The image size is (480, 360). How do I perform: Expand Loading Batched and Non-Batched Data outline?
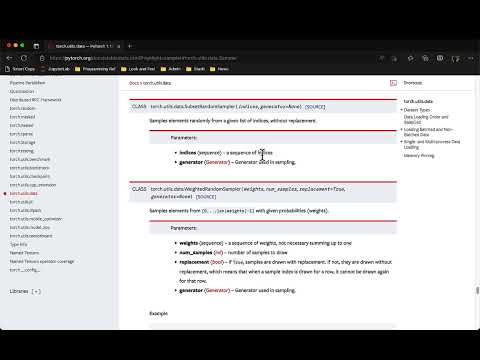[x=402, y=129]
